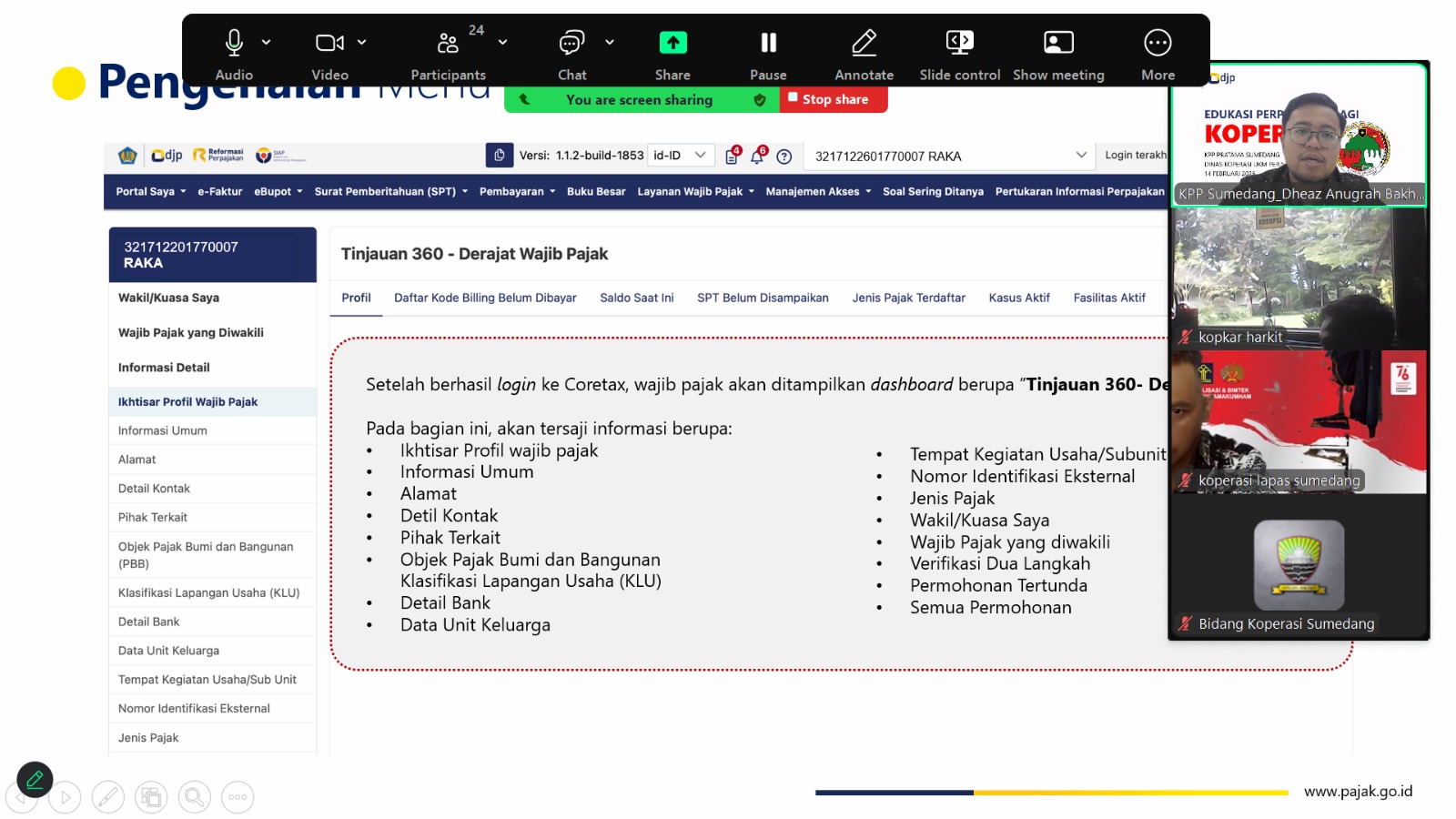This screenshot has width=1456, height=819.
Task: Click the help question mark icon
Action: [784, 157]
